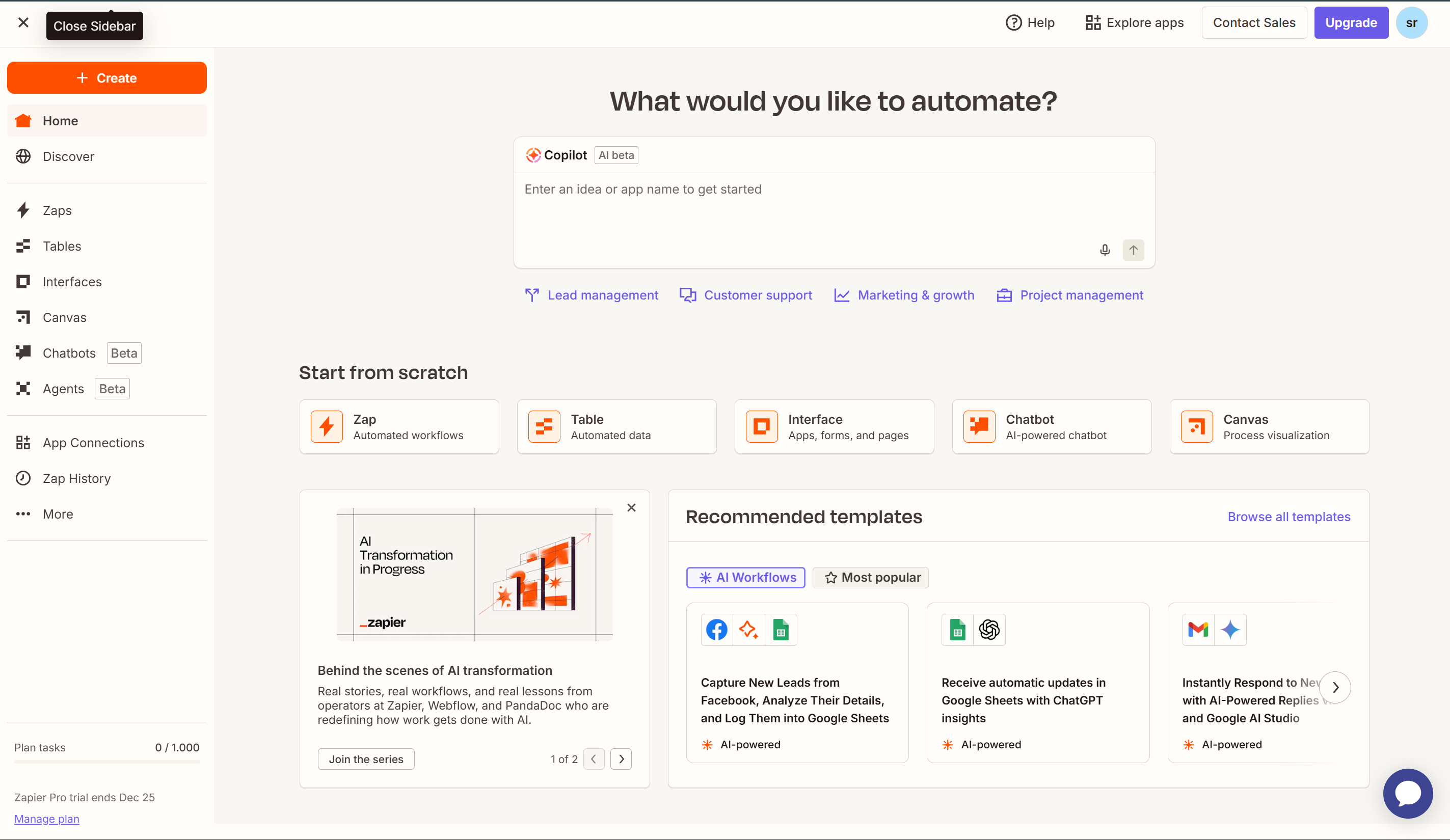Image resolution: width=1450 pixels, height=840 pixels.
Task: Show more templates via right chevron
Action: [x=1337, y=688]
